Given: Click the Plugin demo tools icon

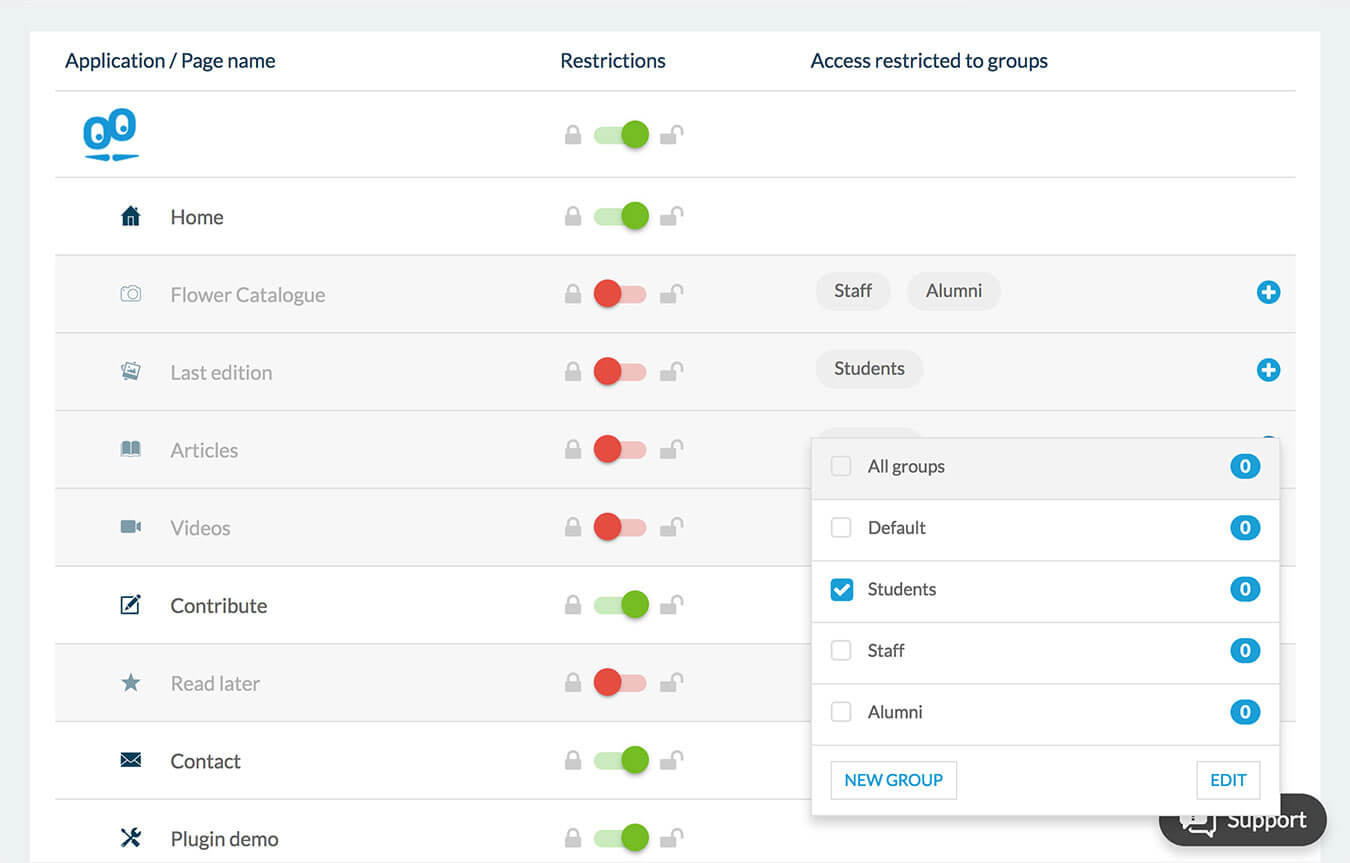Looking at the screenshot, I should click(130, 838).
